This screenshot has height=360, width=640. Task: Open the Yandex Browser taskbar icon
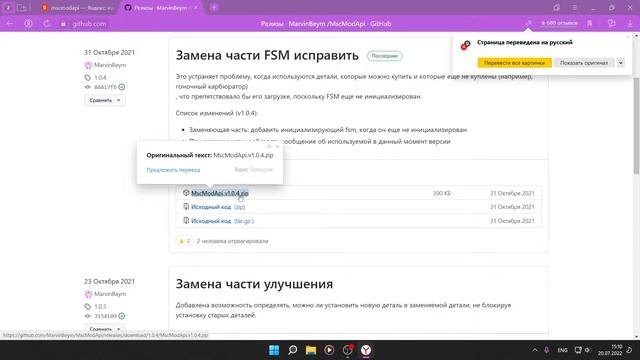(x=366, y=350)
